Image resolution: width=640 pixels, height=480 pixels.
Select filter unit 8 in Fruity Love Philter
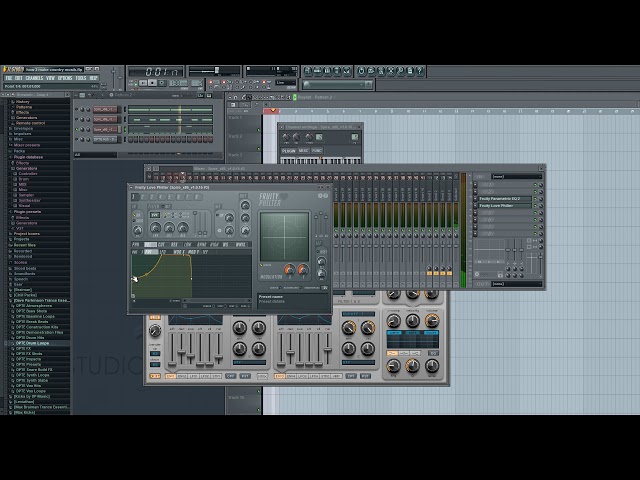coord(197,197)
